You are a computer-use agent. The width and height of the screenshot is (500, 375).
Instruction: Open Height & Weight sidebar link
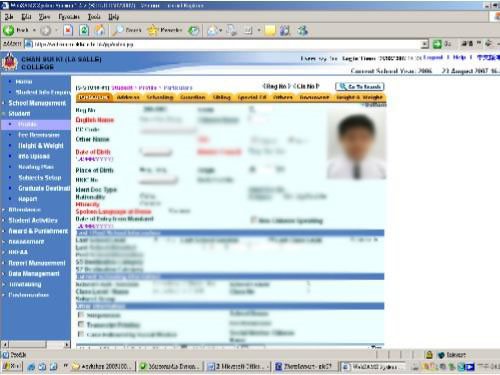coord(41,146)
